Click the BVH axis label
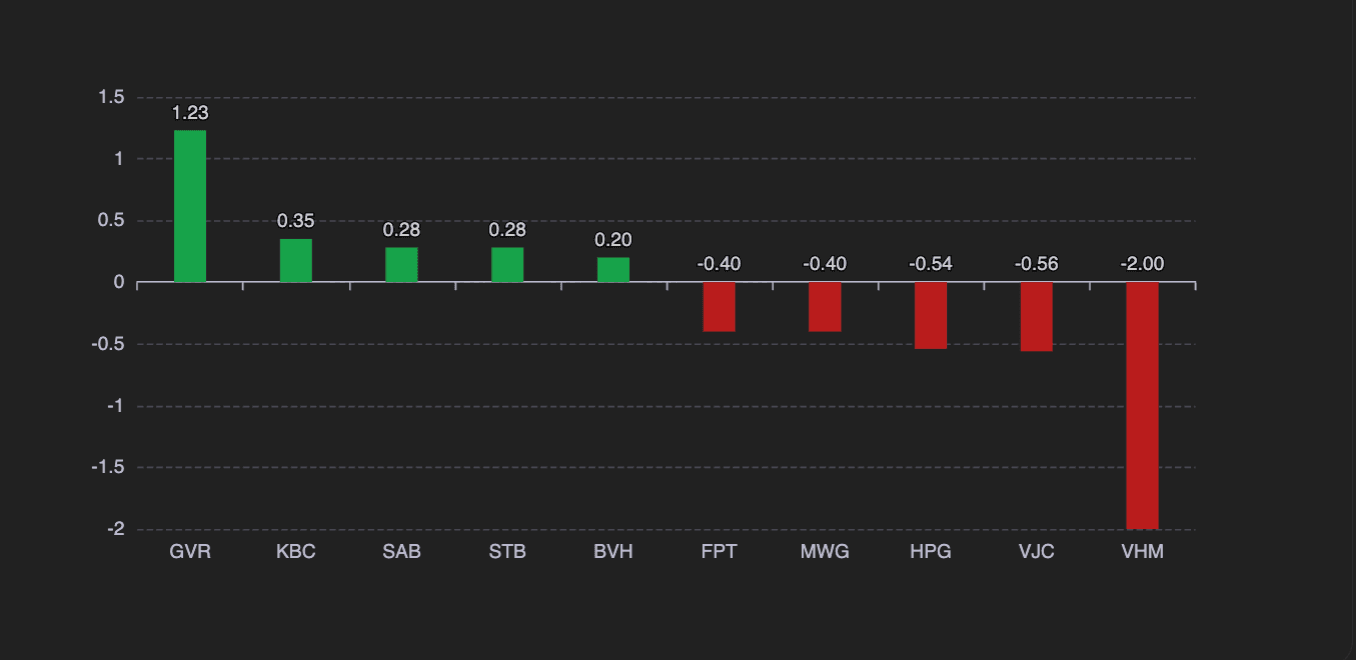Image resolution: width=1356 pixels, height=660 pixels. (613, 552)
